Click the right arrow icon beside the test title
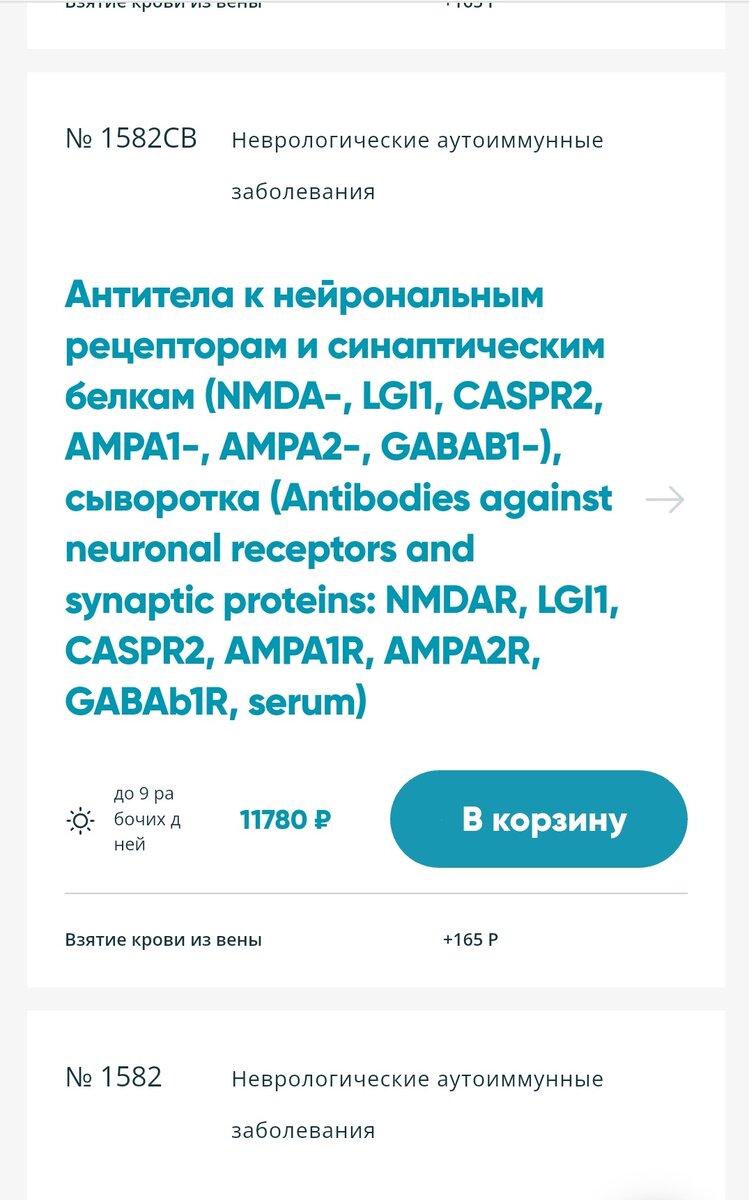 point(665,500)
